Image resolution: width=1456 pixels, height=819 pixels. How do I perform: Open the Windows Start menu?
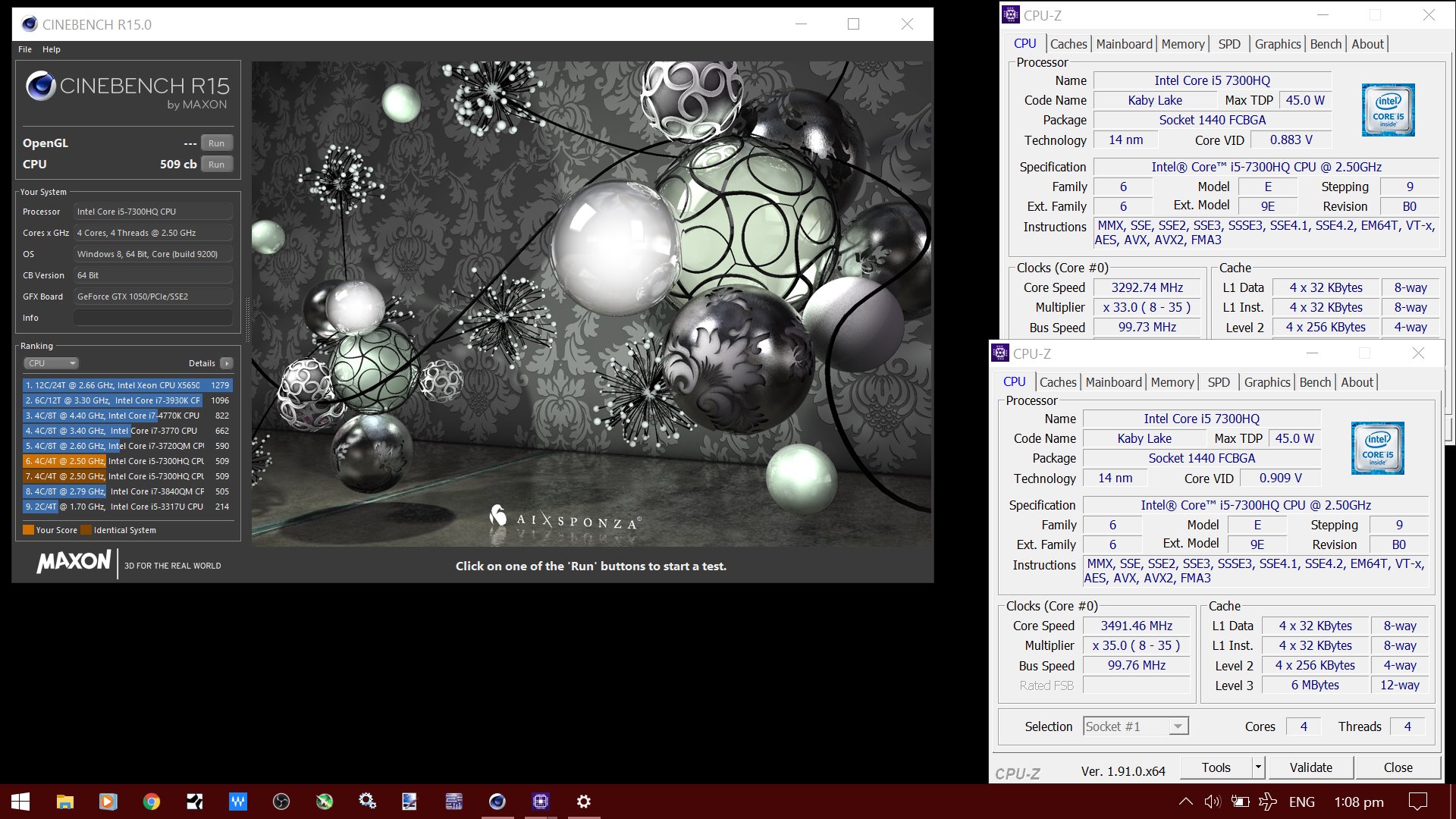(x=20, y=802)
